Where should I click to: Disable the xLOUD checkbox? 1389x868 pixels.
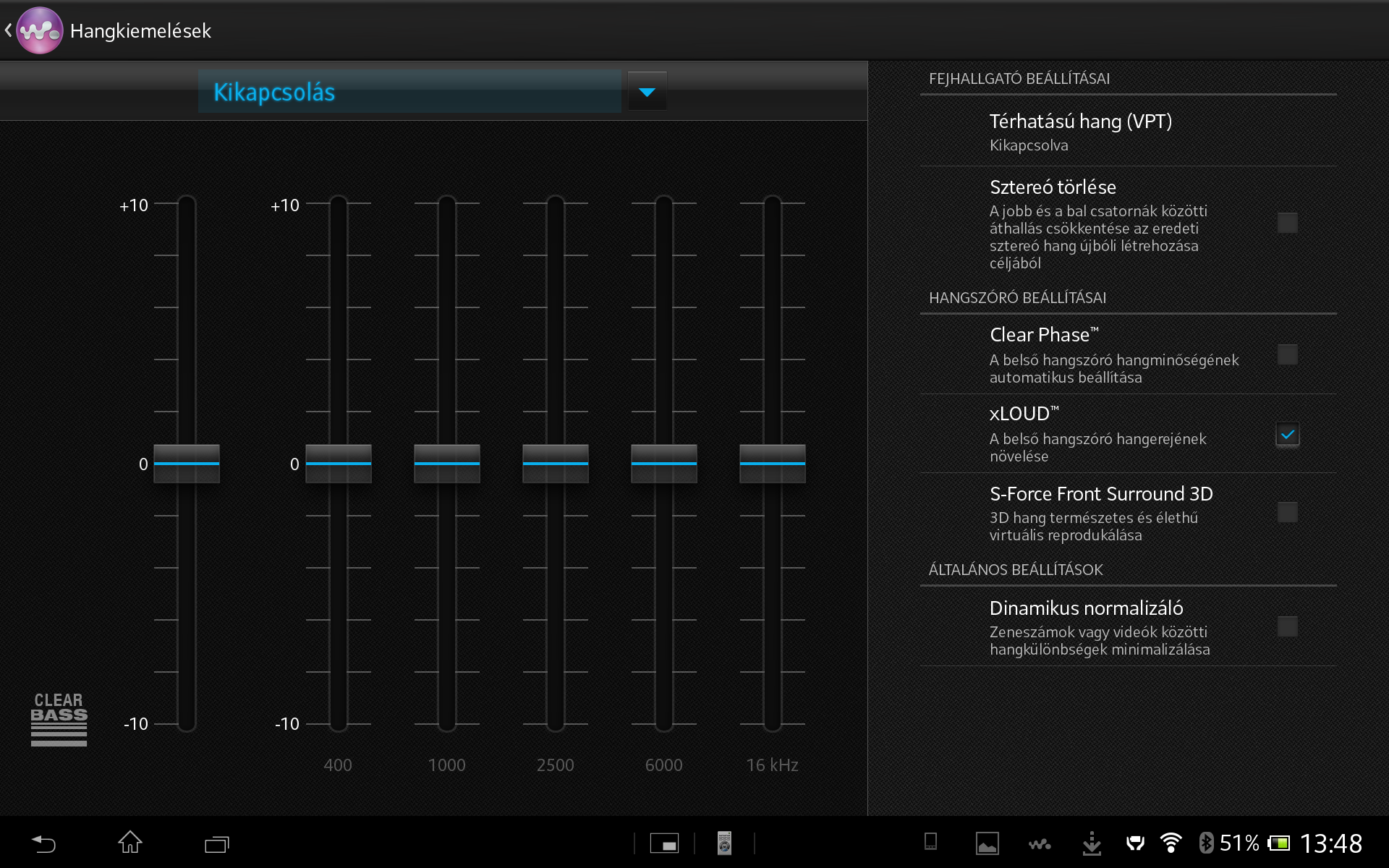tap(1287, 435)
